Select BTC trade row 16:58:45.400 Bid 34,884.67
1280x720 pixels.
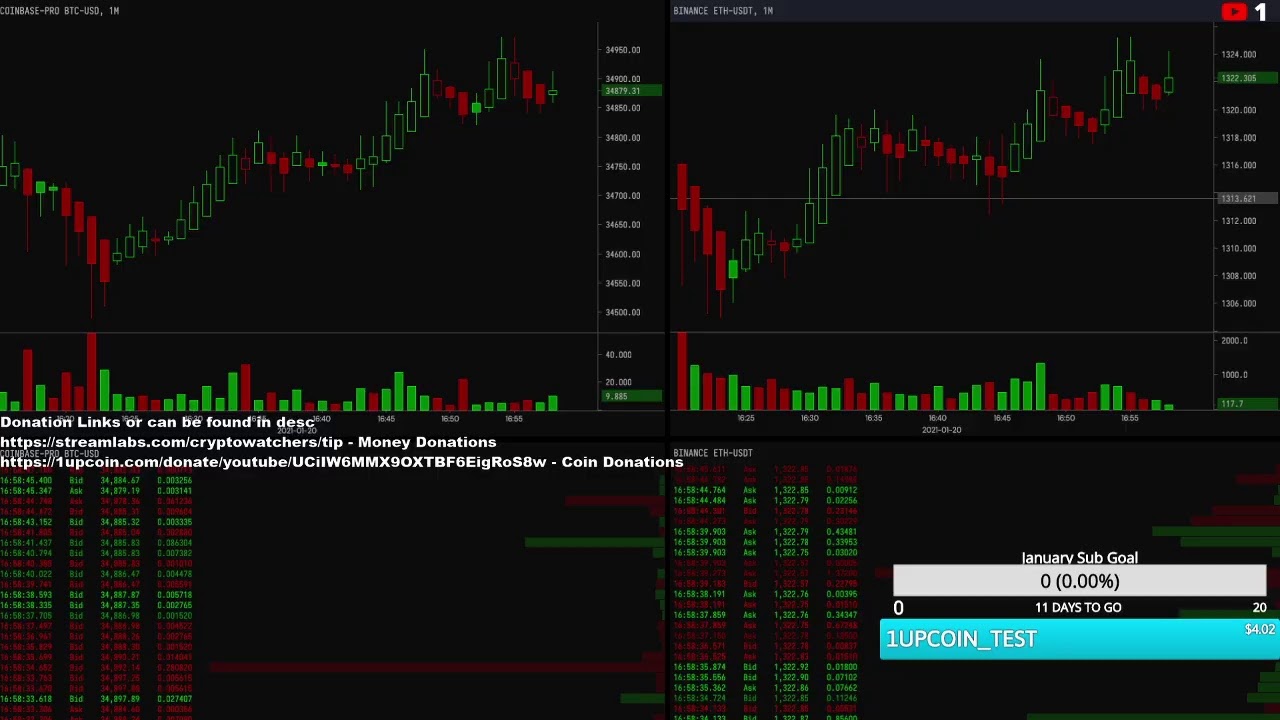(x=97, y=481)
